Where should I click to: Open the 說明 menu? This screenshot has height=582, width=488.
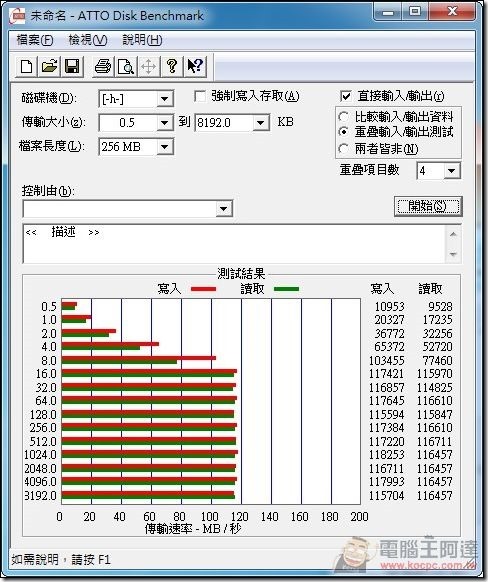142,40
